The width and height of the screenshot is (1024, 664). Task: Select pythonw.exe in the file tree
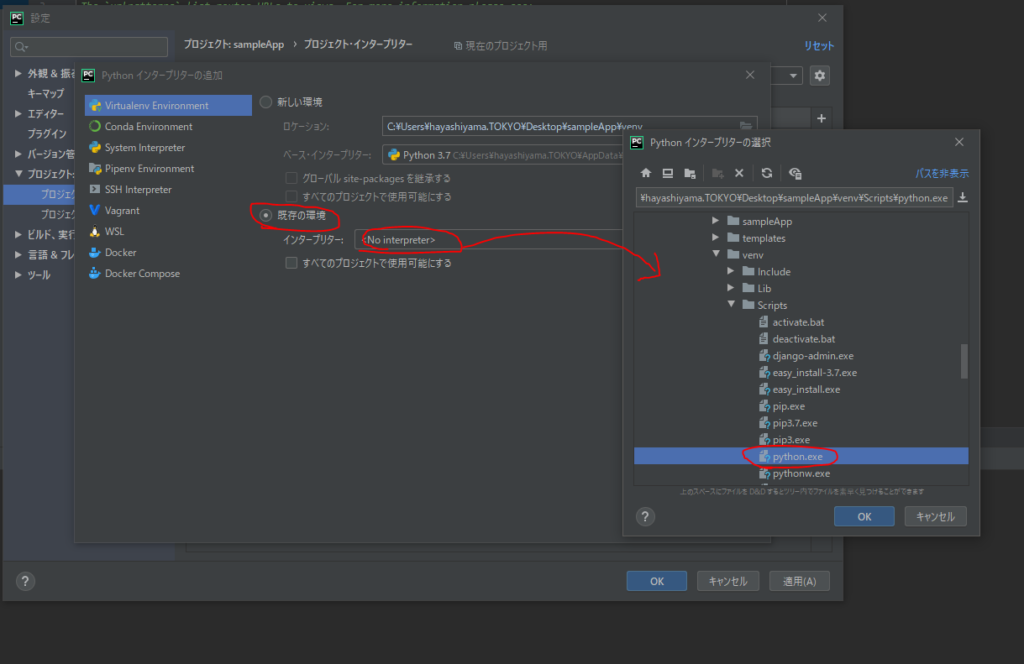801,473
